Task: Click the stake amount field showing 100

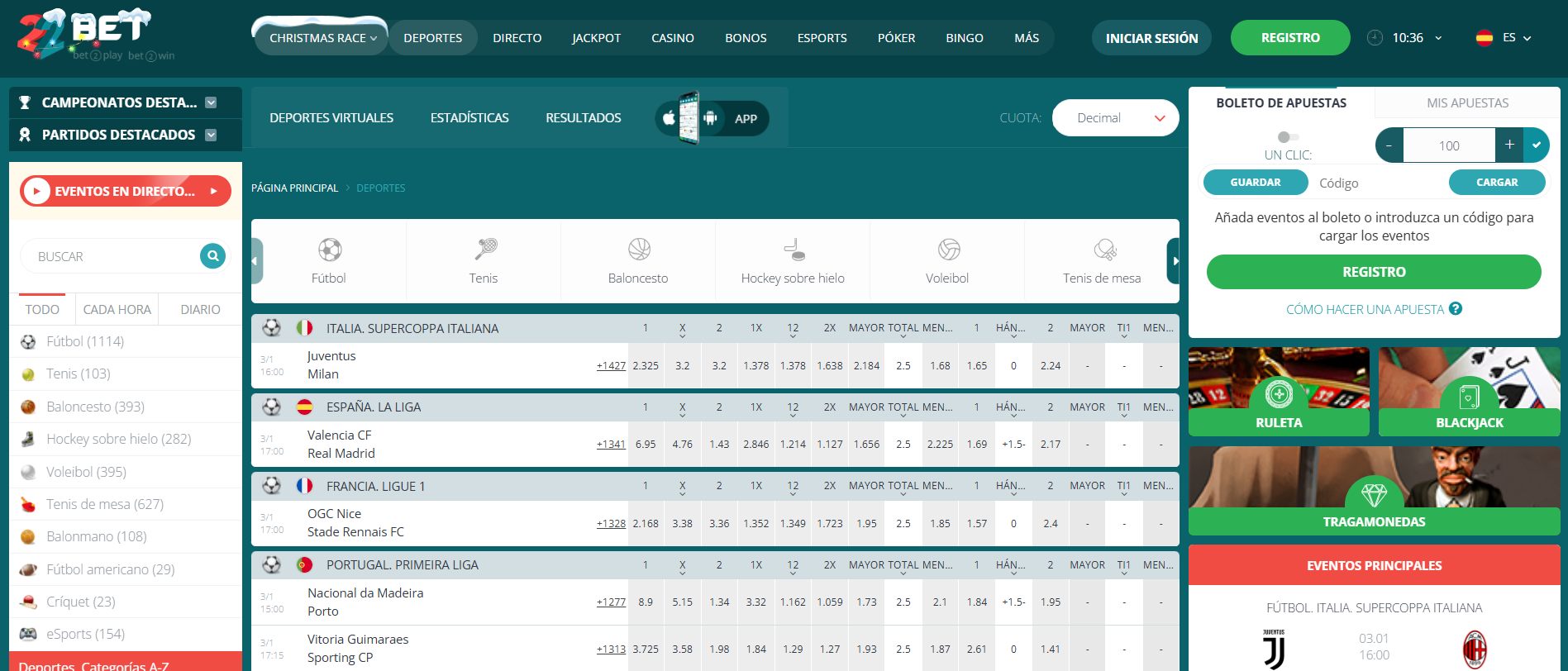Action: point(1449,145)
